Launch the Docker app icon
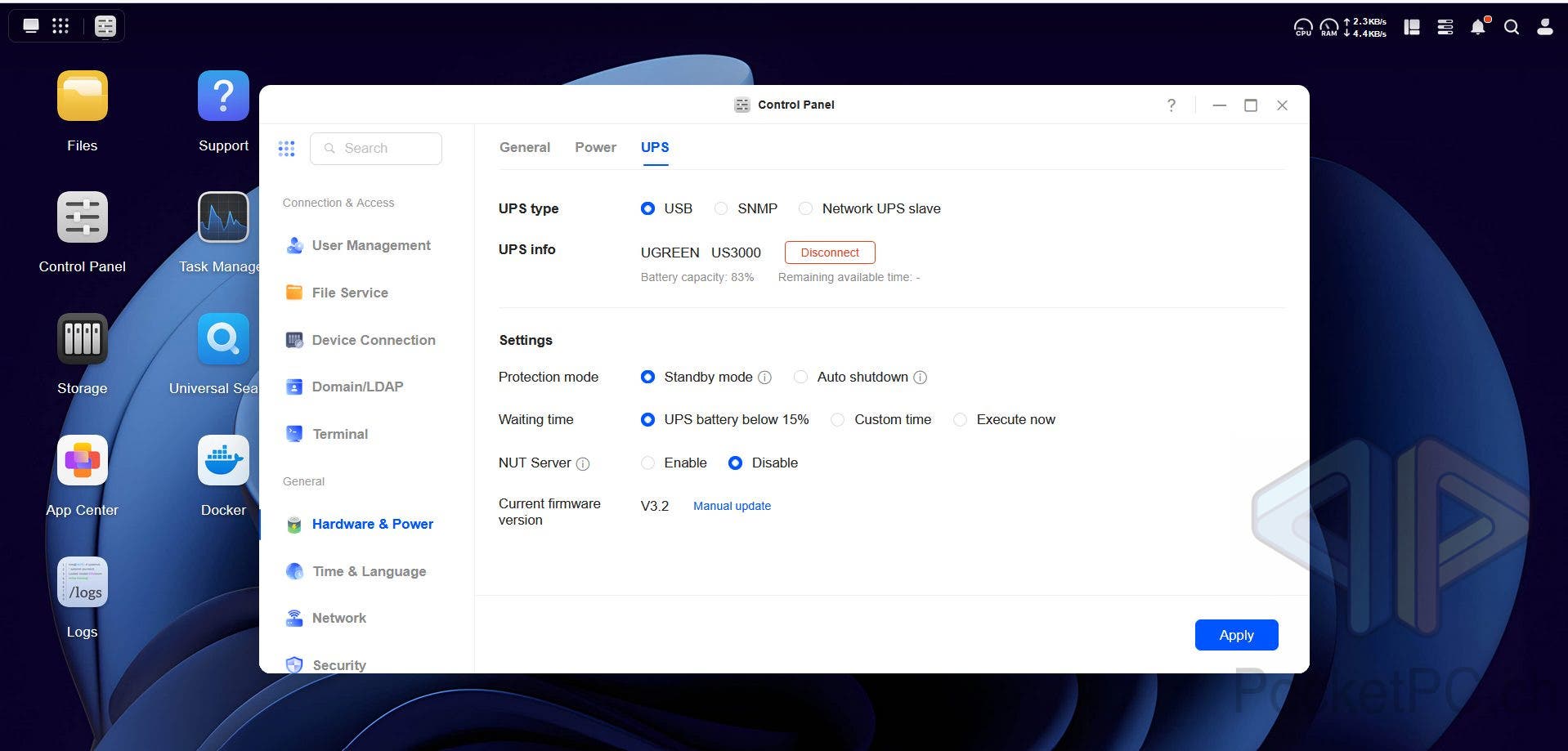The height and width of the screenshot is (751, 1568). coord(223,461)
